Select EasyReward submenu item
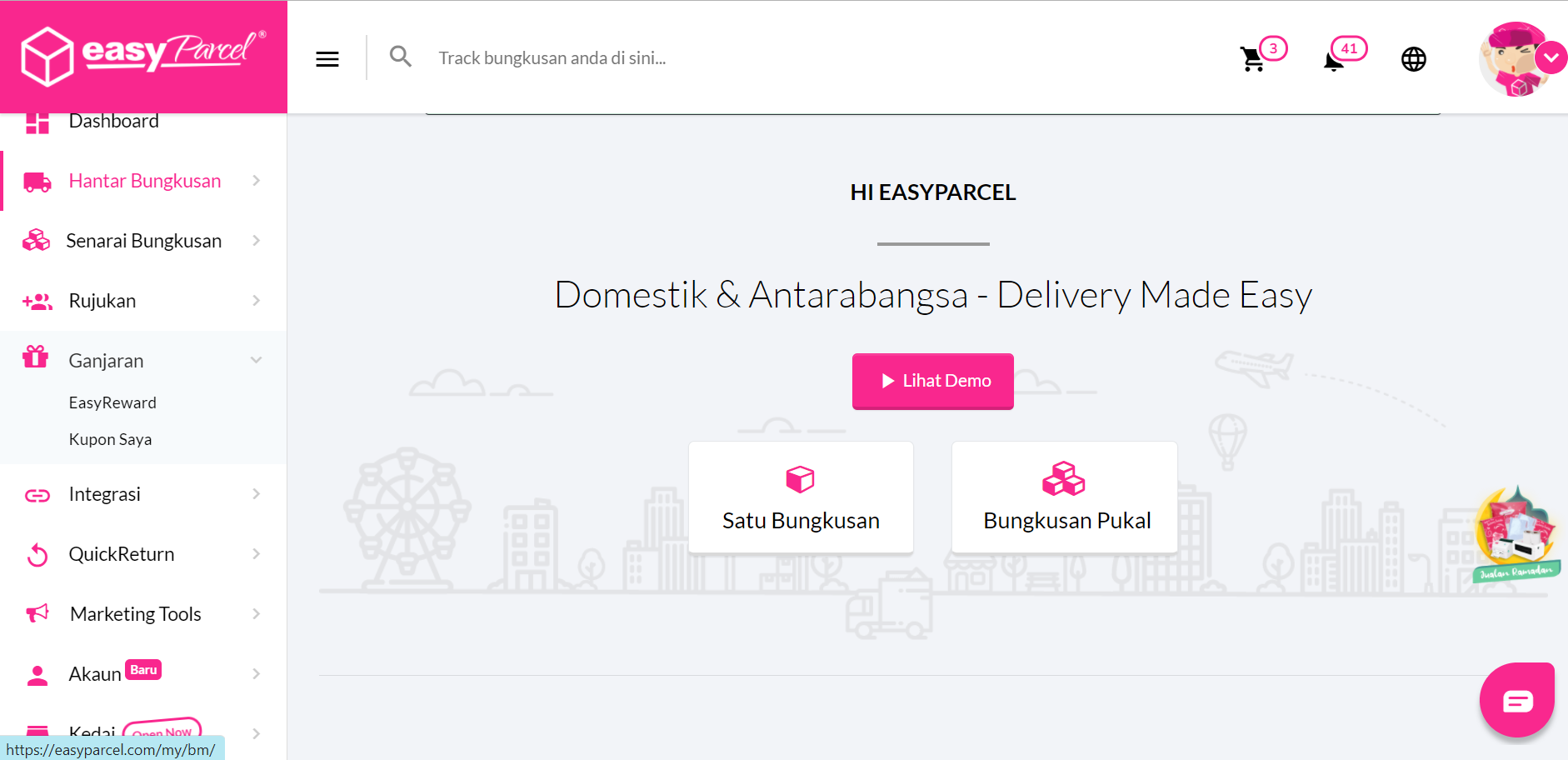Viewport: 1568px width, 760px height. tap(112, 402)
